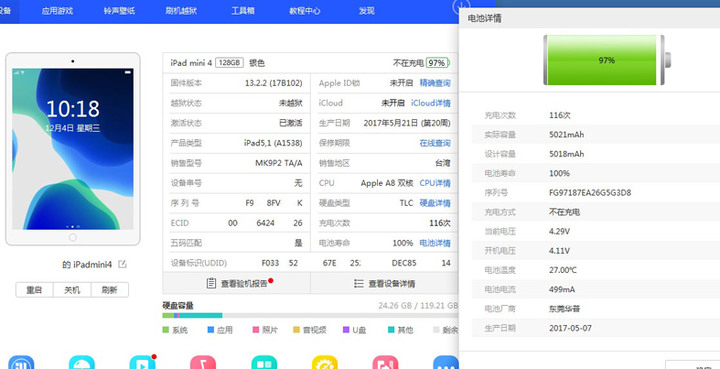Click the yellow gear shortcut icon
Viewport: 720px width, 369px height.
(x=325, y=363)
